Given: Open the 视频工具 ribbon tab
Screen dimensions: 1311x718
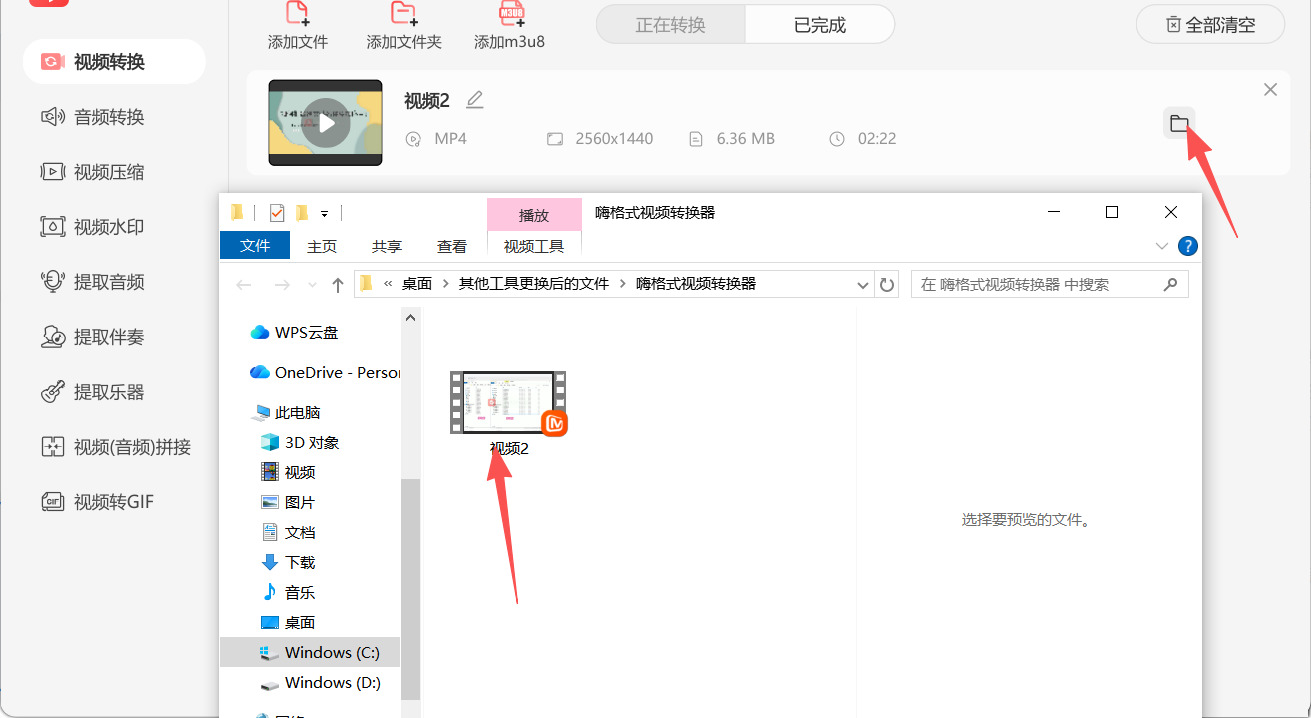Looking at the screenshot, I should pos(534,246).
